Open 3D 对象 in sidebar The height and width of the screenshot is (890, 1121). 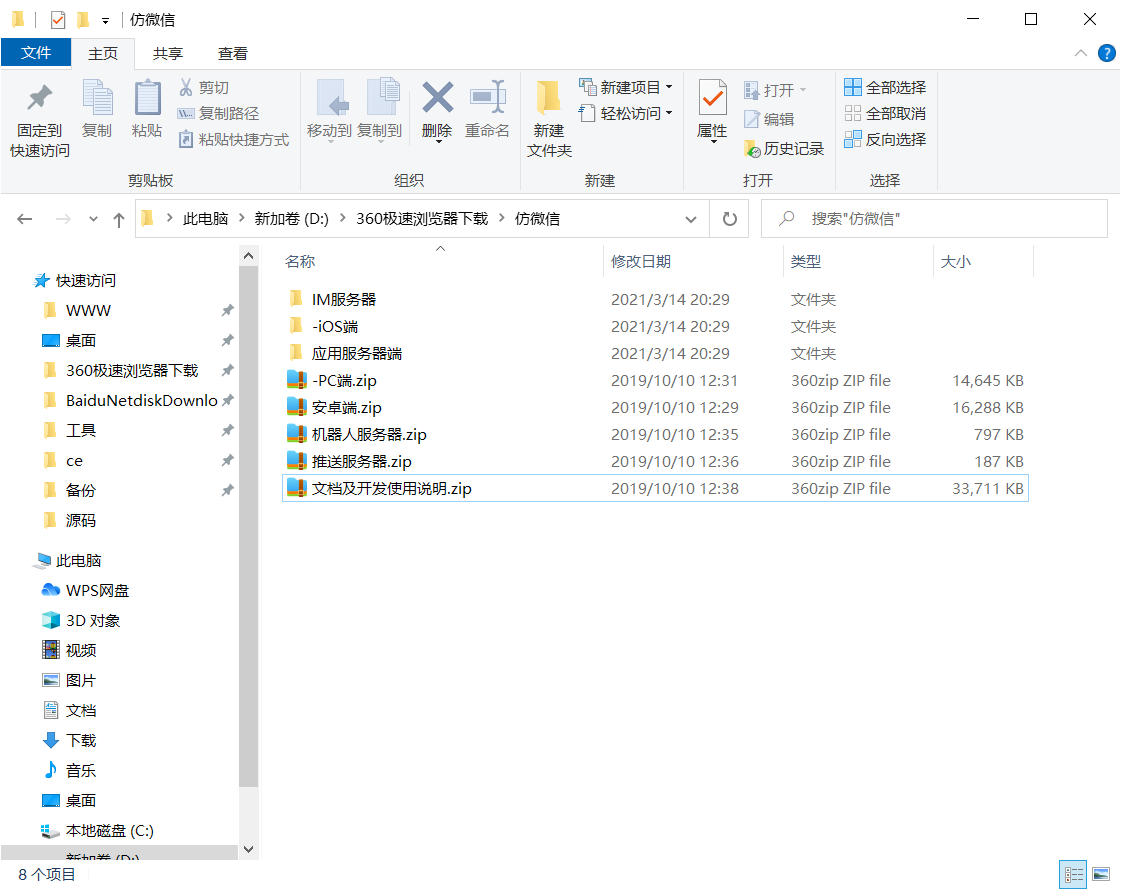coord(81,620)
